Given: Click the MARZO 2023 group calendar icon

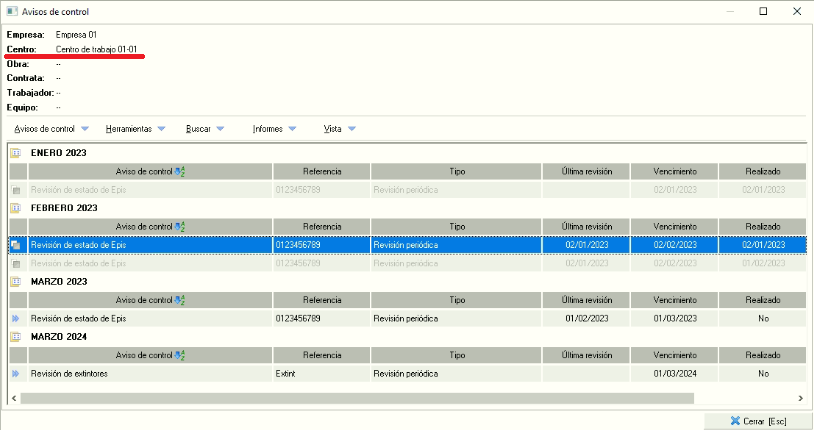Looking at the screenshot, I should tap(15, 282).
